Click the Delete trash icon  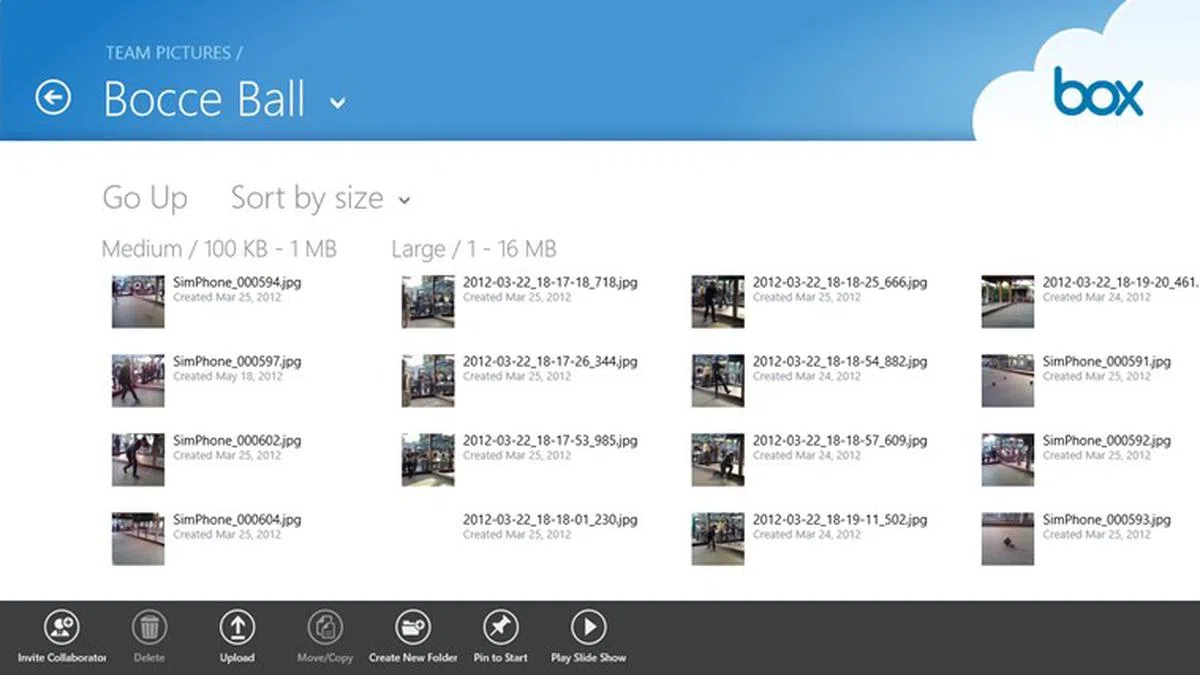click(149, 628)
